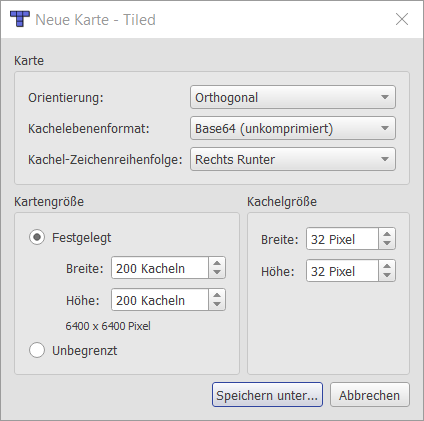
Task: Focus the map Breite 200 Kacheln field
Action: pos(160,268)
